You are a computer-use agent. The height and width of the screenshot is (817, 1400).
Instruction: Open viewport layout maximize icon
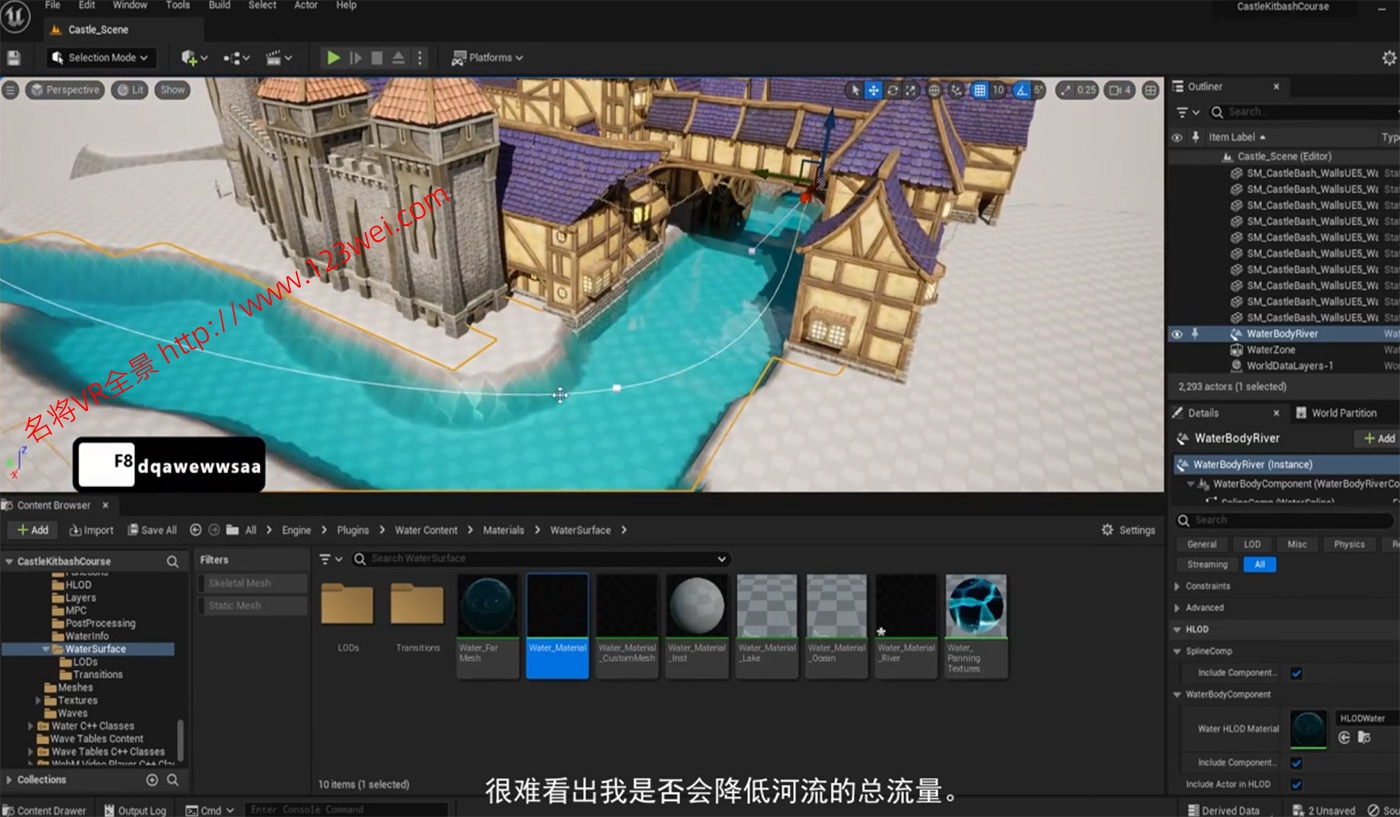tap(1150, 90)
